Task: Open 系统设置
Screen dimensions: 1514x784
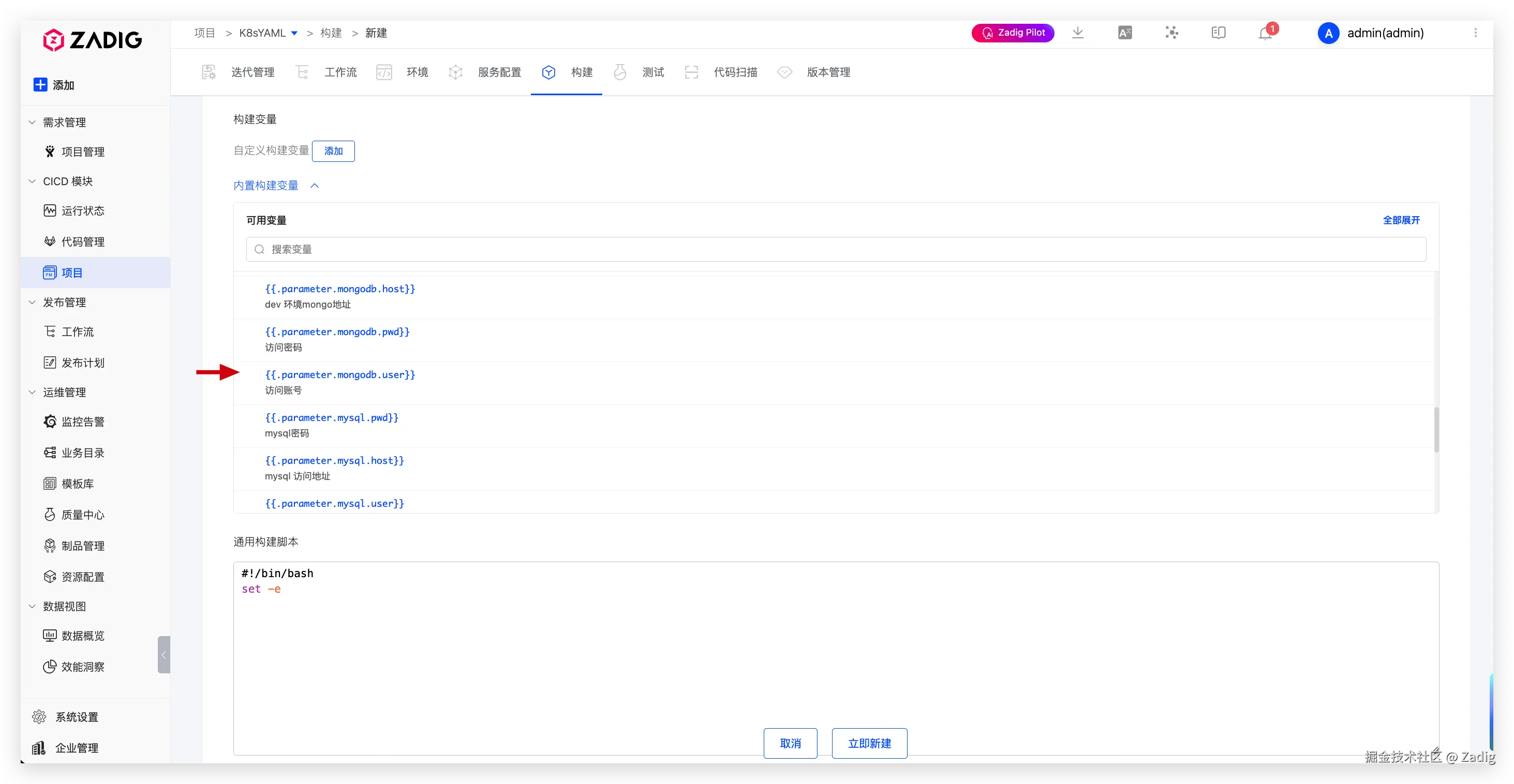Action: tap(77, 717)
